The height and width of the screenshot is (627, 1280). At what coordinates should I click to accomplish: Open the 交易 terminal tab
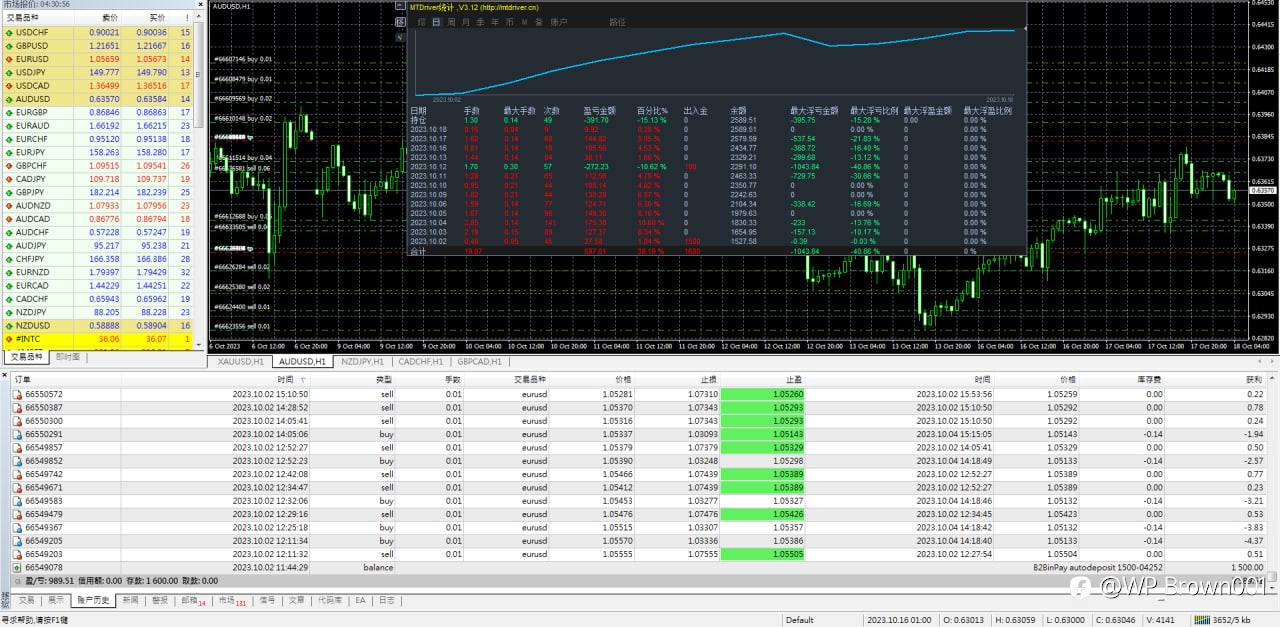pyautogui.click(x=27, y=600)
